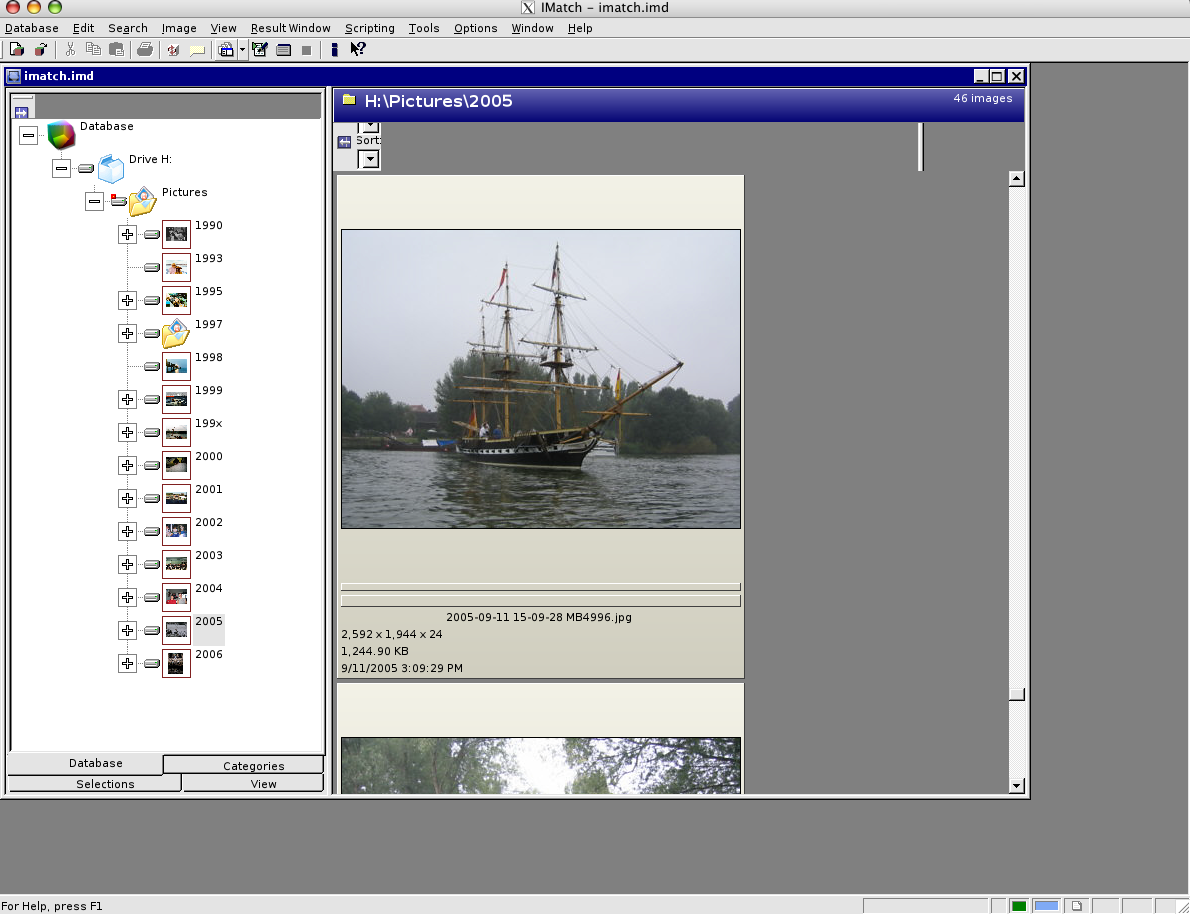This screenshot has width=1190, height=914.
Task: Expand the 2002 folder node
Action: [x=128, y=531]
